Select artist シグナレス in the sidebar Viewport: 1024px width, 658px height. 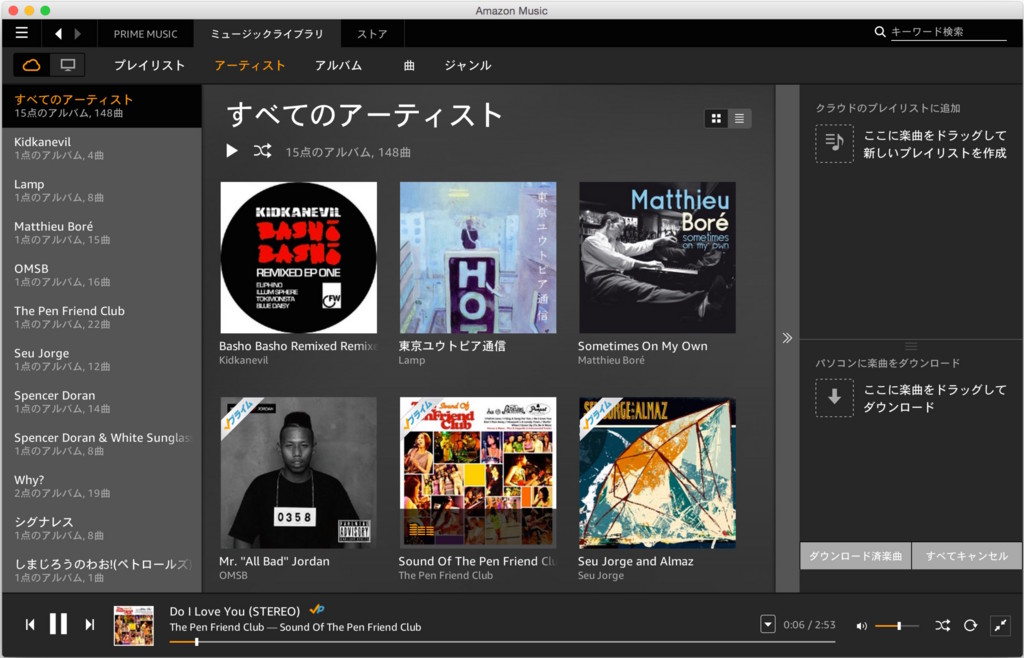(x=102, y=528)
